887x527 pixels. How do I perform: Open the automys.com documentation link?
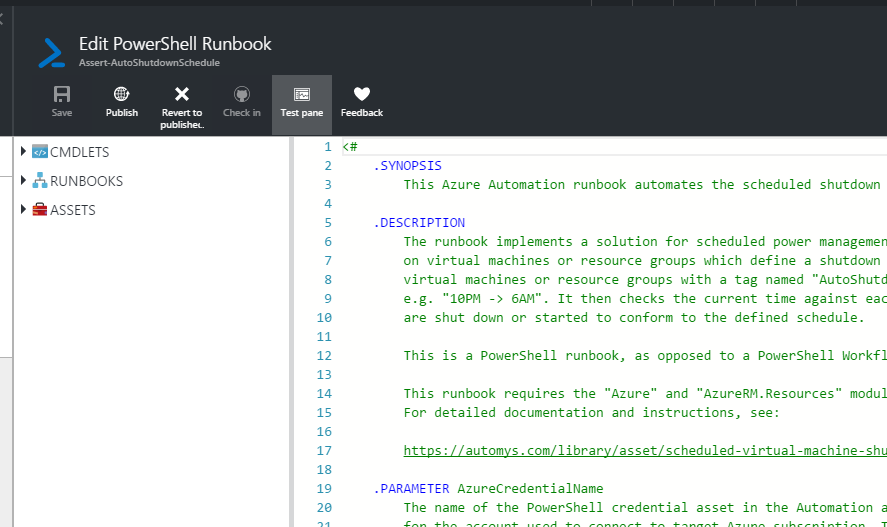click(645, 451)
